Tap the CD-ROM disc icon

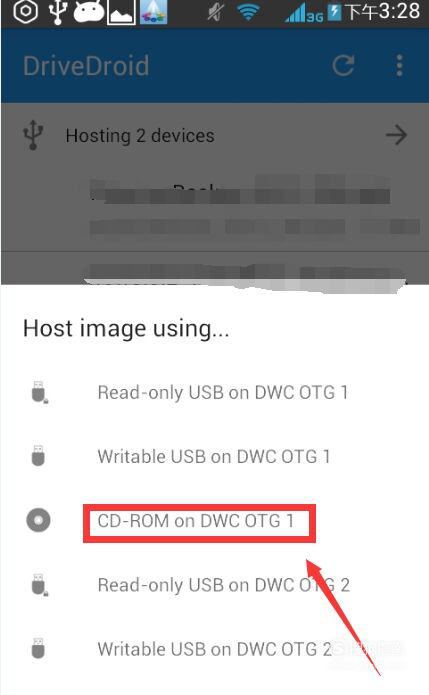38,520
